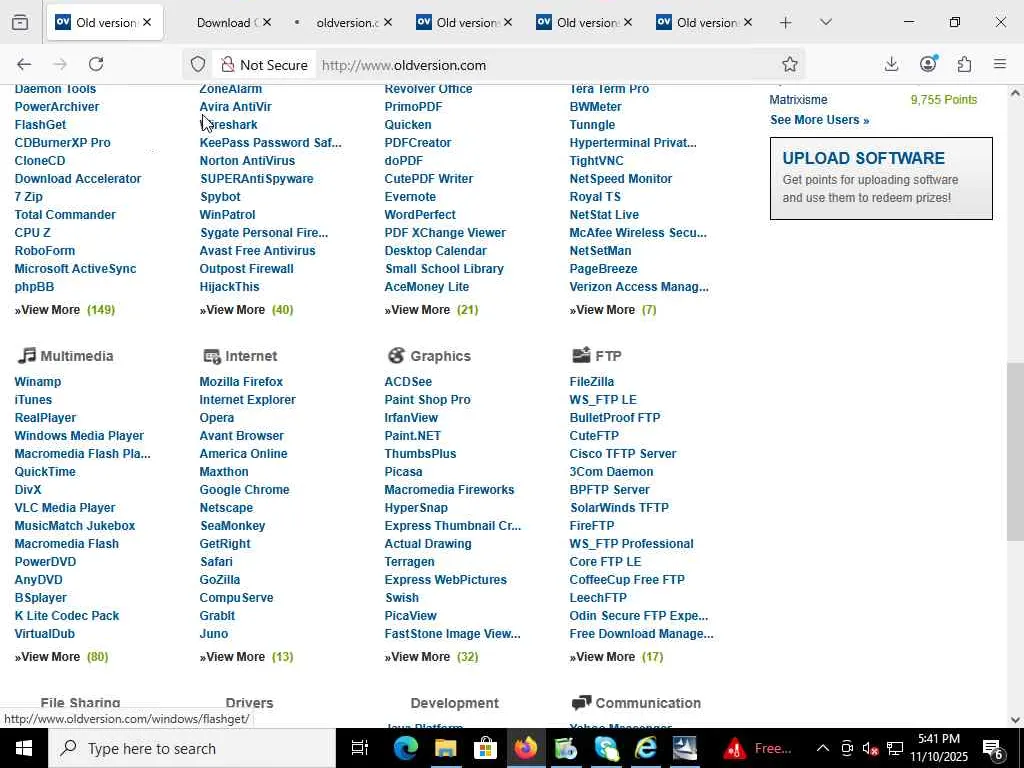1024x768 pixels.
Task: Expand View More (7) networking list
Action: [613, 310]
